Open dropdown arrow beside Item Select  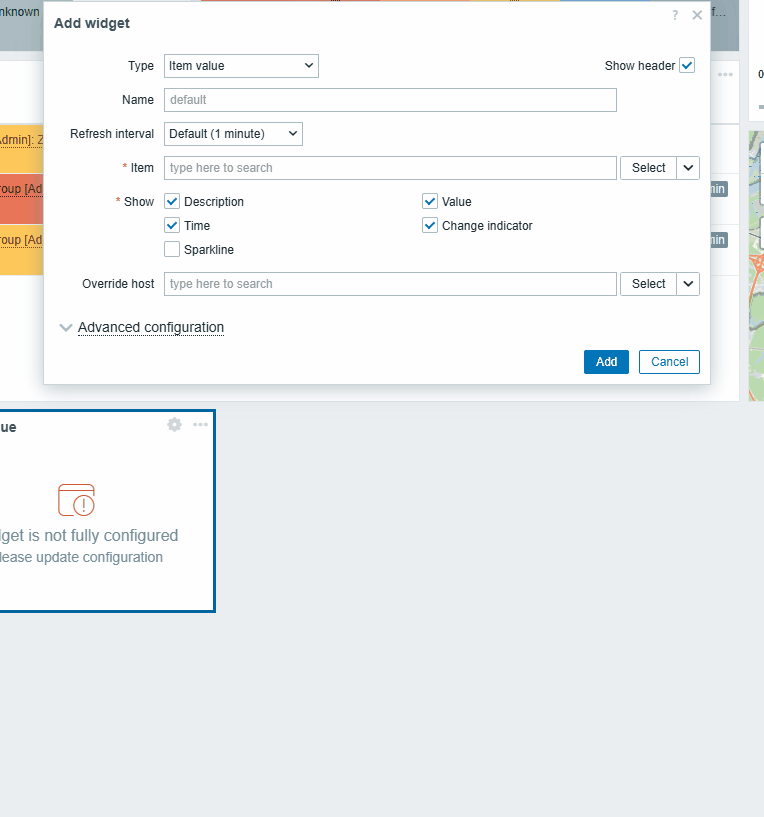688,168
